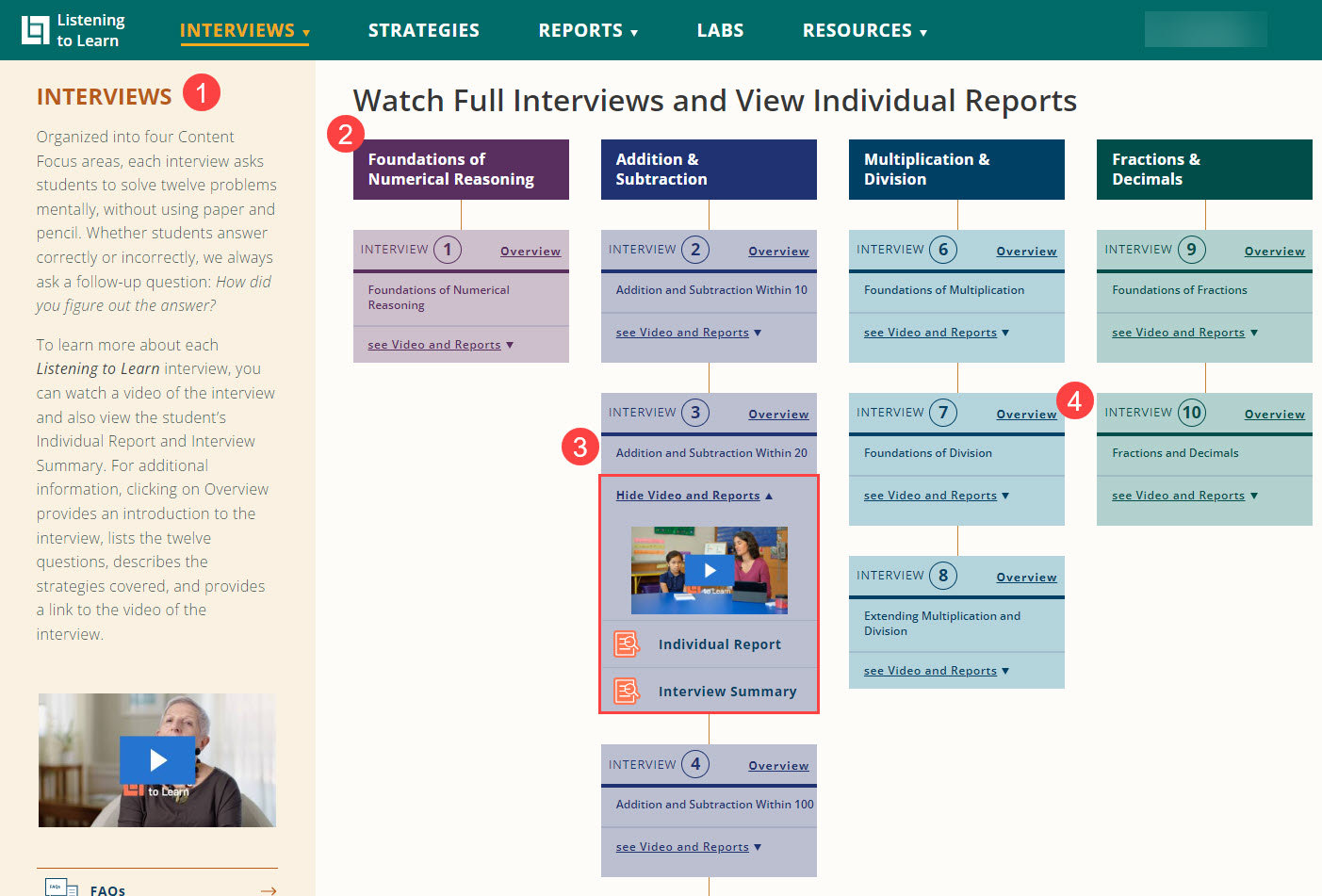Open the LABS page
Viewport: 1322px width, 896px height.
pyautogui.click(x=720, y=29)
